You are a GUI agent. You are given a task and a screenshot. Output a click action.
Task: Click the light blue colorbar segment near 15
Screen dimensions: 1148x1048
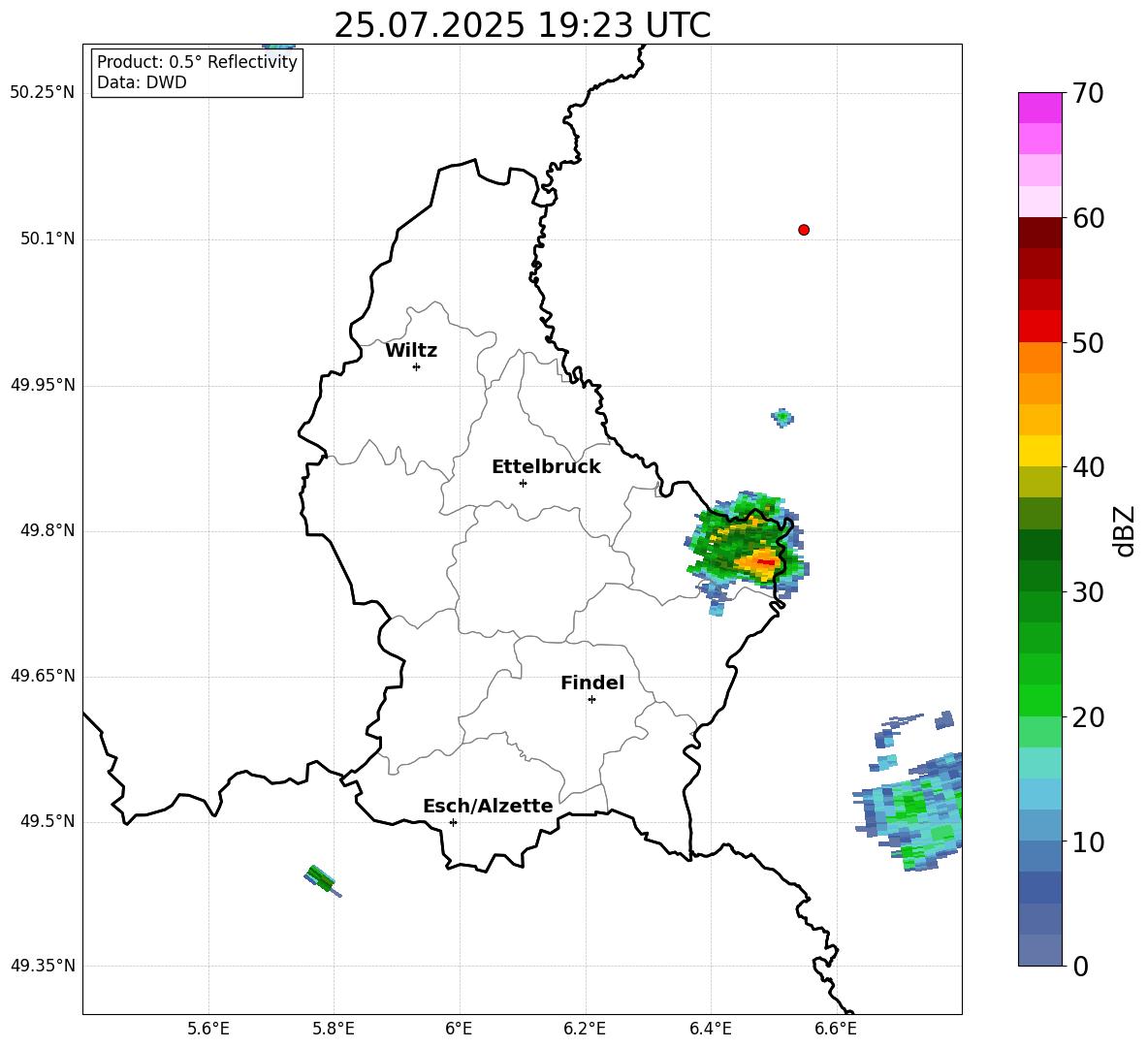point(1039,794)
